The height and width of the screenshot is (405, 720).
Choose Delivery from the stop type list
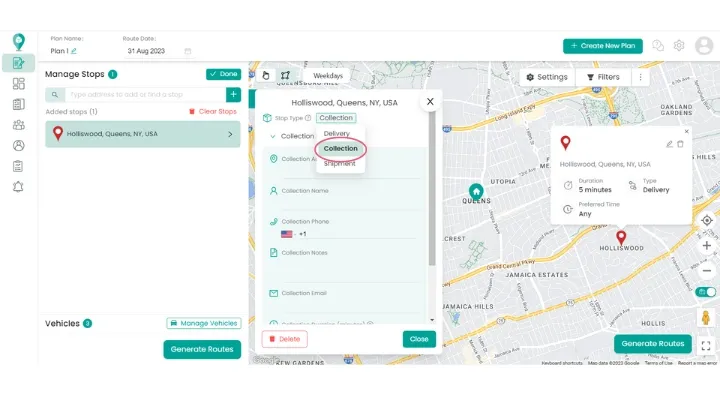337,133
